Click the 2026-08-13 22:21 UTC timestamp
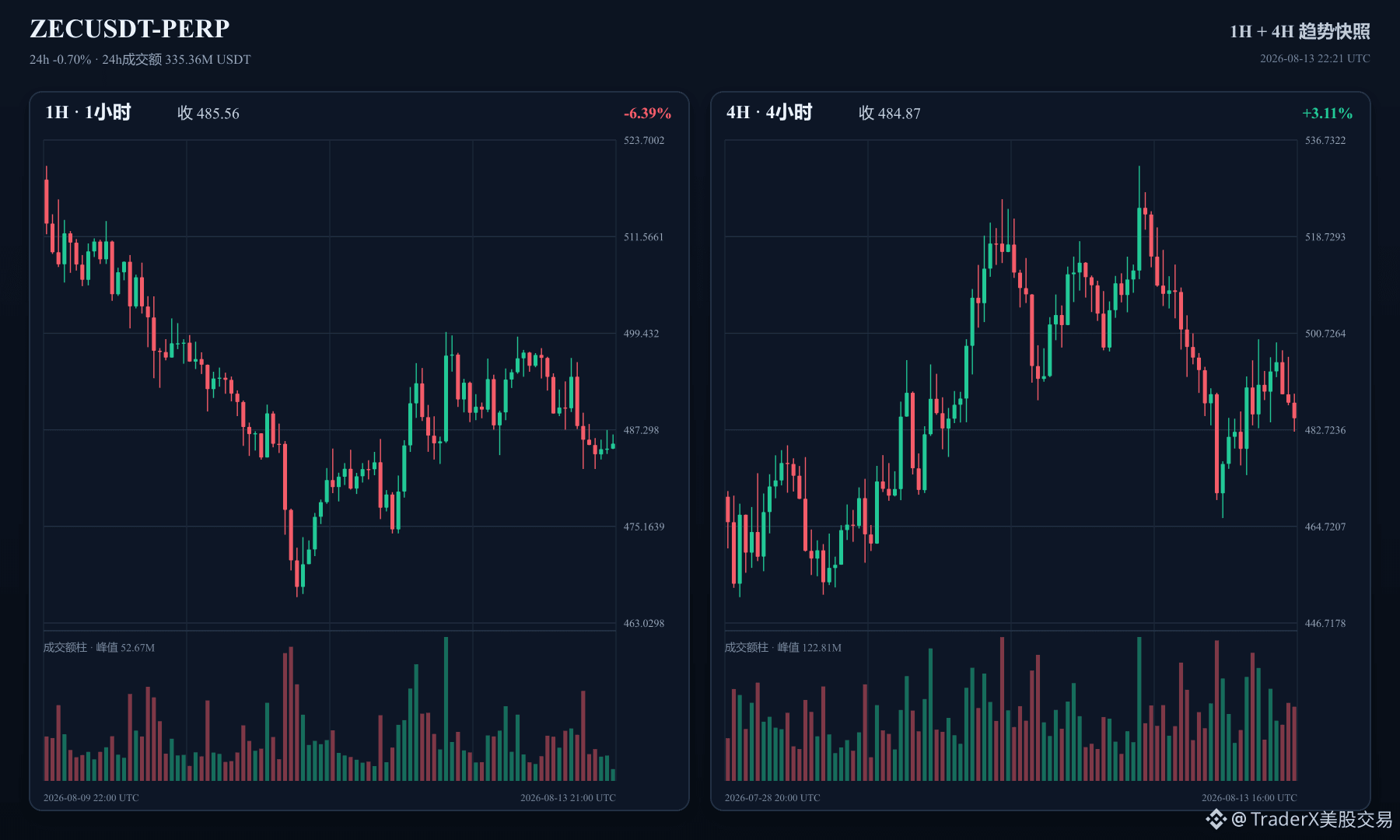Screen dimensions: 1400x840 (x=1315, y=59)
